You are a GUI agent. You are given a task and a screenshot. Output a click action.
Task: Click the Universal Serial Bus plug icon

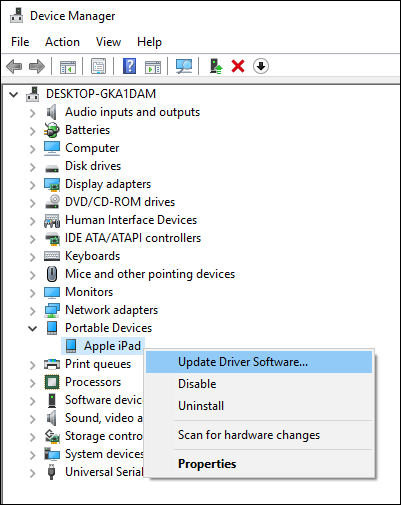coord(51,472)
